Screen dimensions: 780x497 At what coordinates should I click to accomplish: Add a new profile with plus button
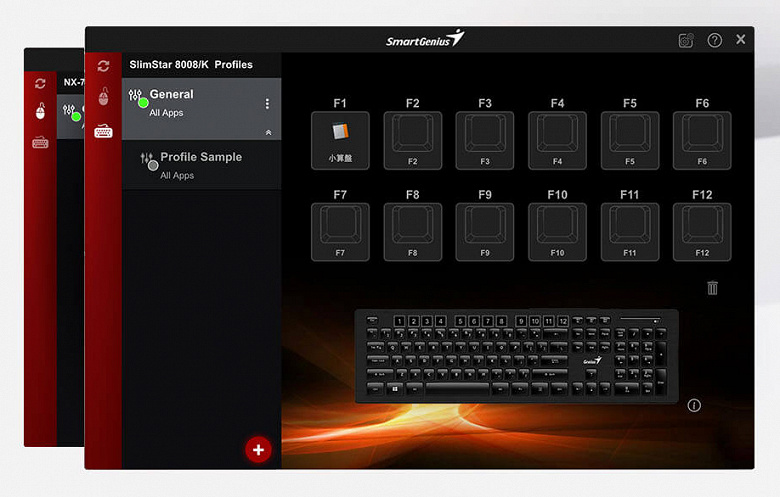pos(258,450)
